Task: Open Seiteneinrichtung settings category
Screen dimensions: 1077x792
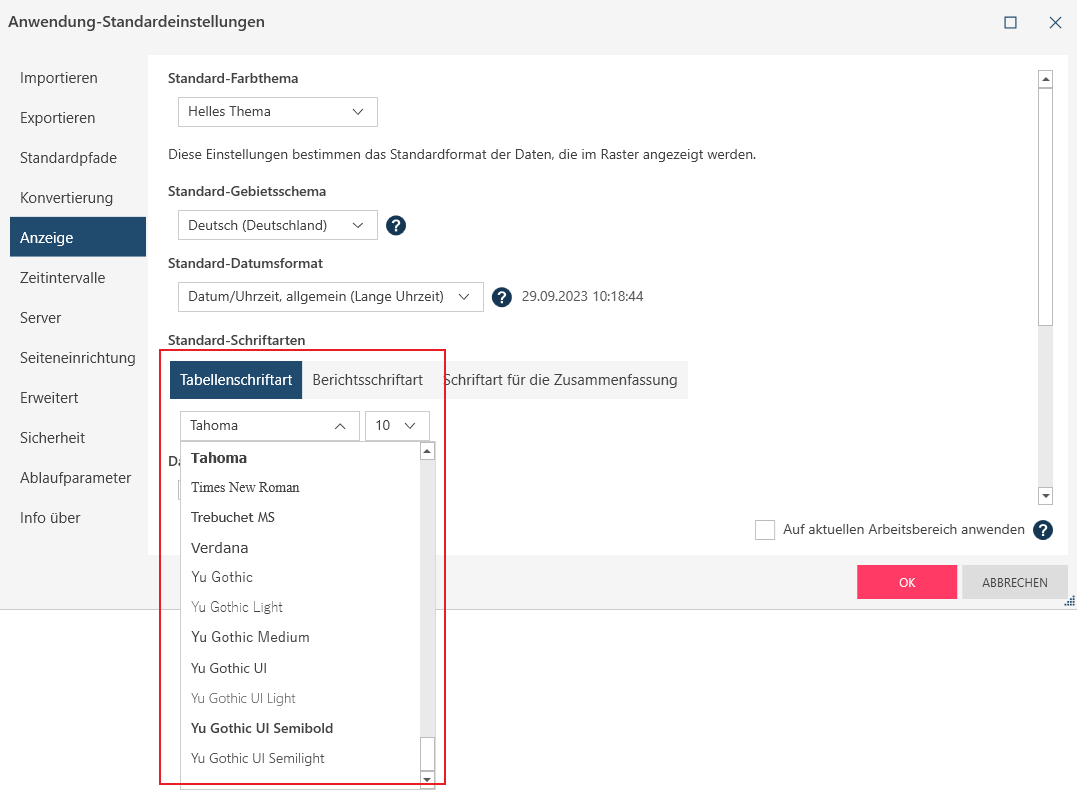Action: point(78,358)
